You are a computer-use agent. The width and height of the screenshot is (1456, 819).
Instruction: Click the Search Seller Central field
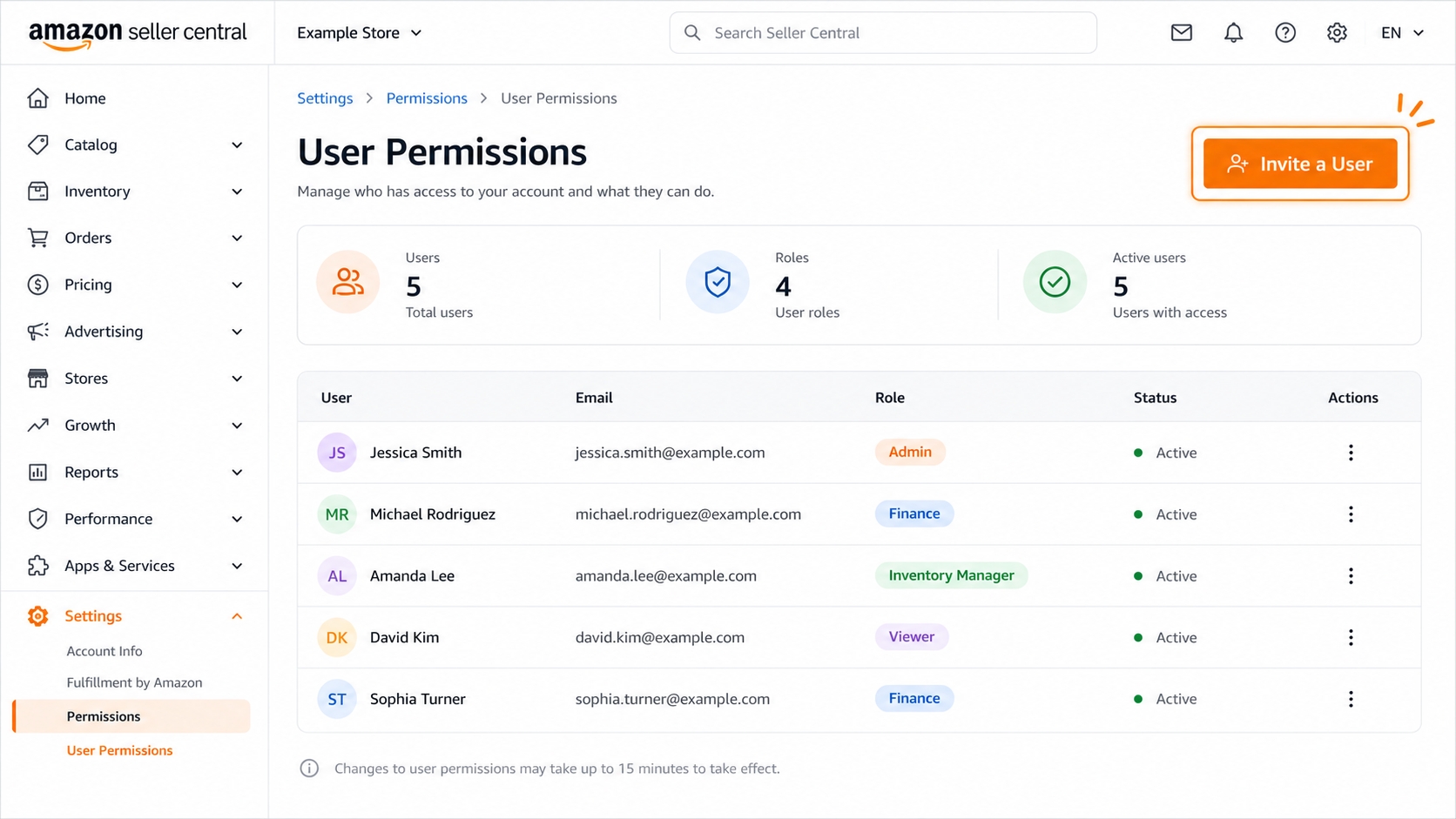click(883, 33)
